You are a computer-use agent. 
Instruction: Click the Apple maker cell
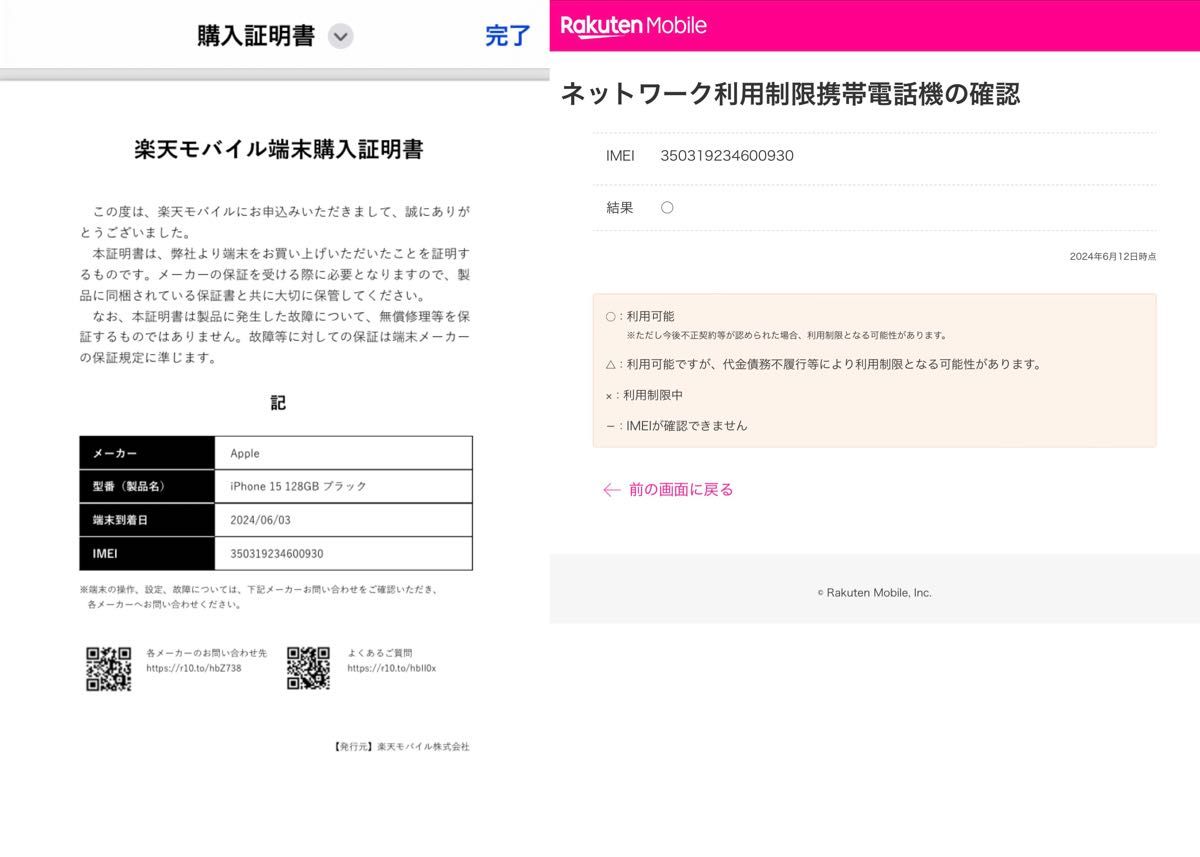[x=343, y=453]
